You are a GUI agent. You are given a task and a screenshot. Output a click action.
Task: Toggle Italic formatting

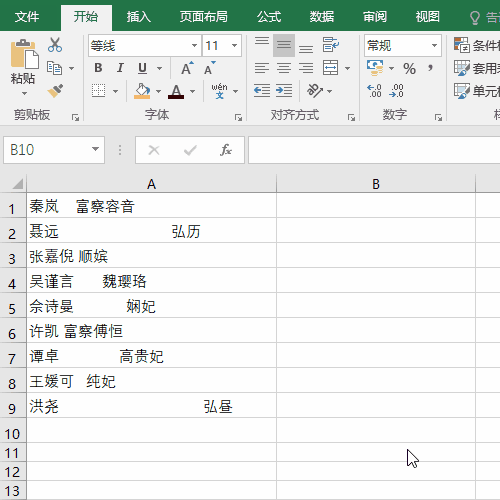point(120,68)
